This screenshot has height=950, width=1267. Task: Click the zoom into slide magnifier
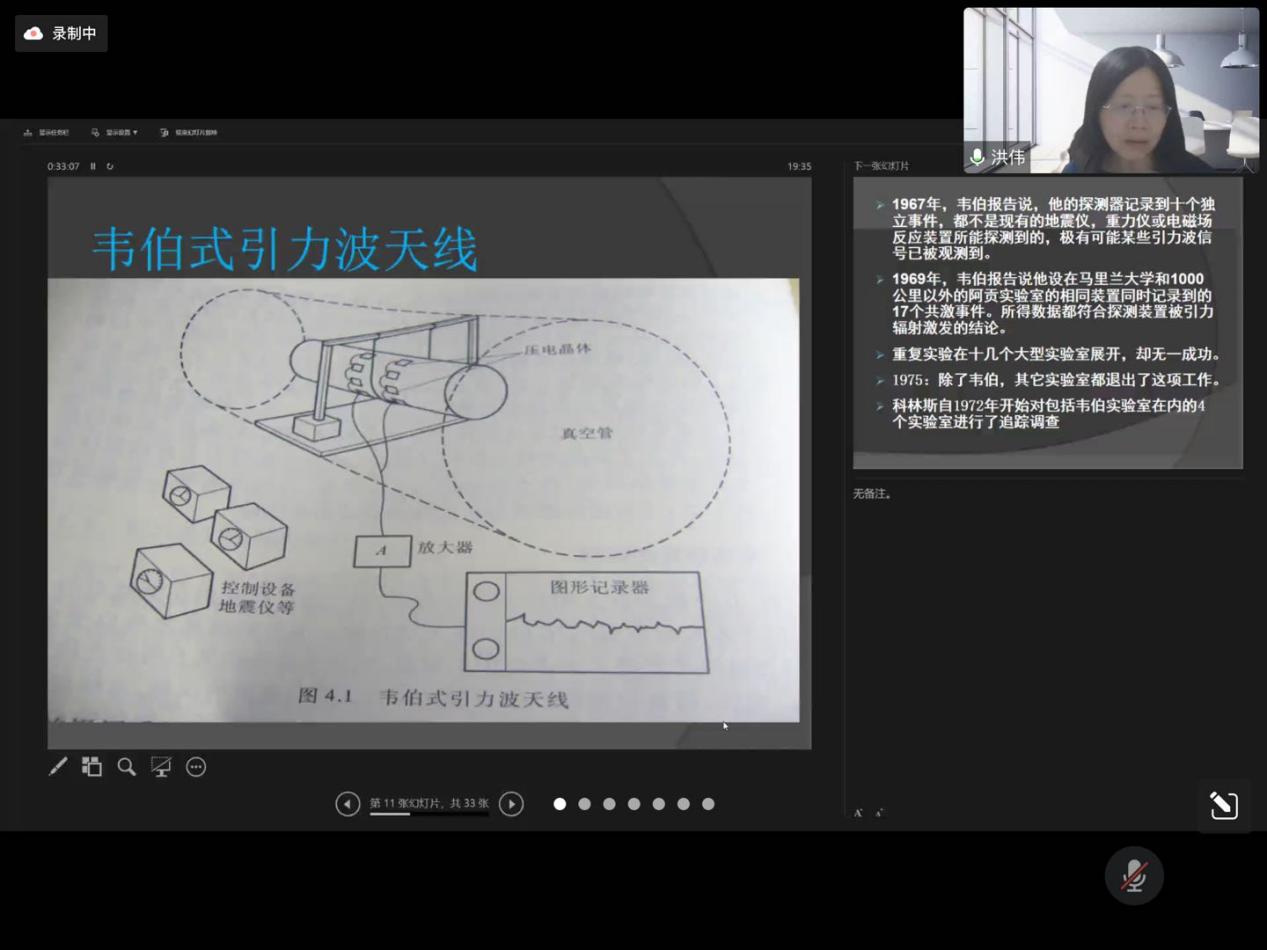[126, 767]
